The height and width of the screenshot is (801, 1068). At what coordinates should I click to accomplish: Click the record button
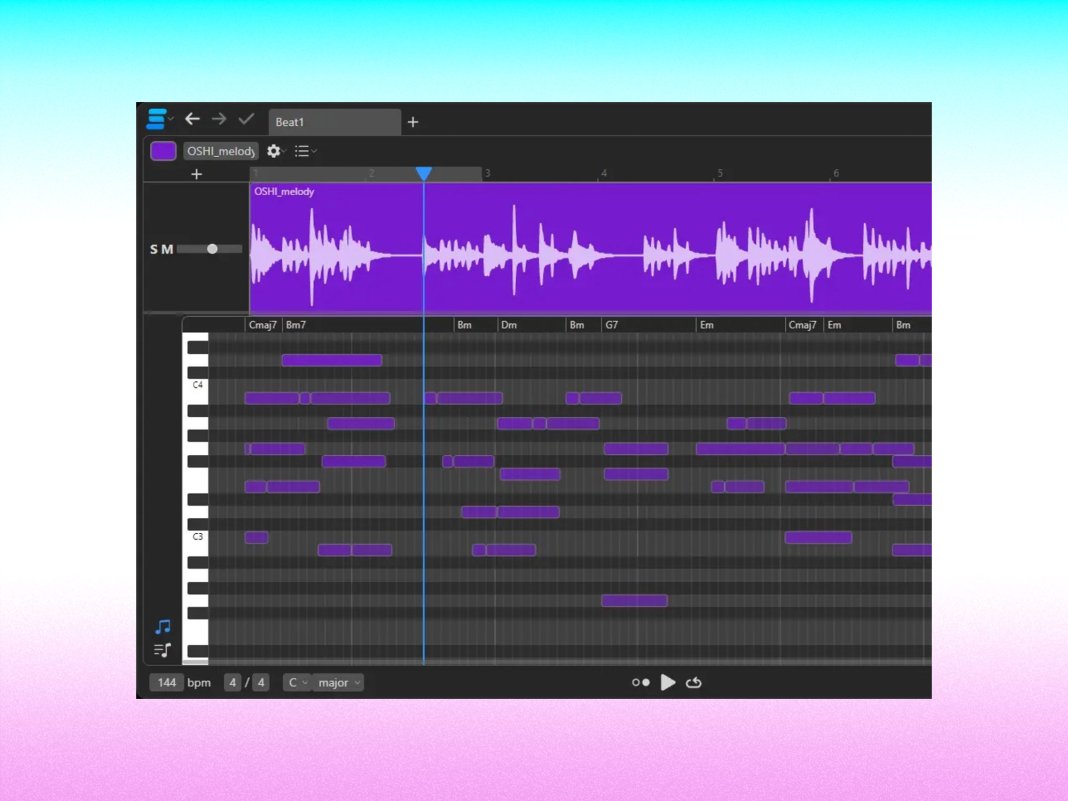click(640, 682)
